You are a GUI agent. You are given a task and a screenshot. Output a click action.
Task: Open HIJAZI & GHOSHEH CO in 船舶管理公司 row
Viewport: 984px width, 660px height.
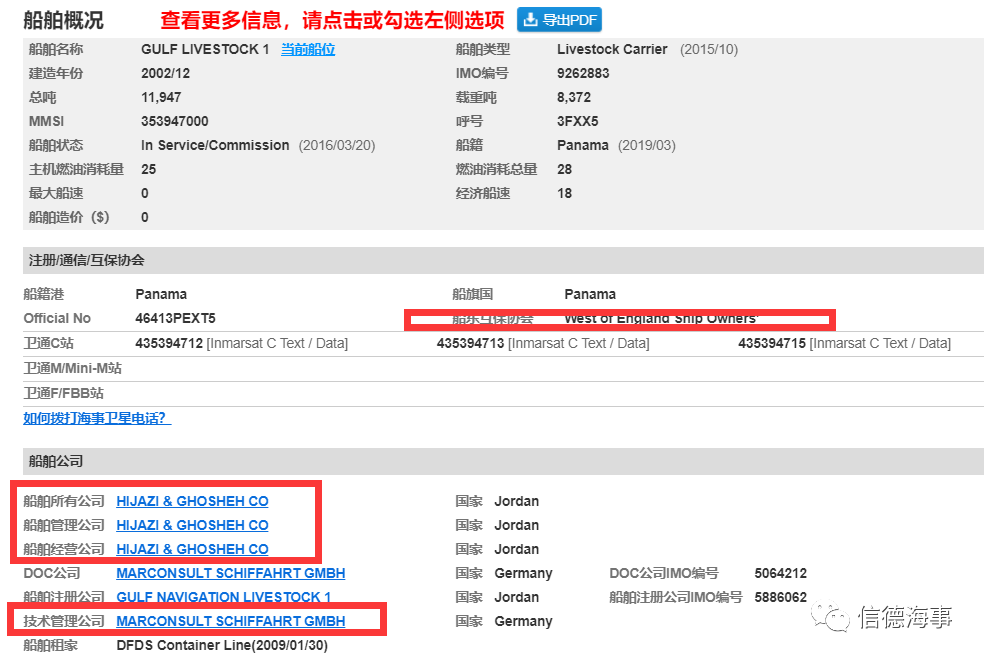192,525
